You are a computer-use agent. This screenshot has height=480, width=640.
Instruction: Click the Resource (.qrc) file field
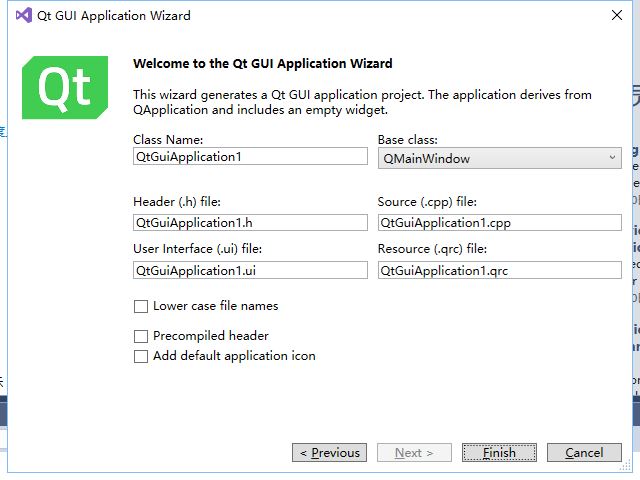(x=499, y=270)
